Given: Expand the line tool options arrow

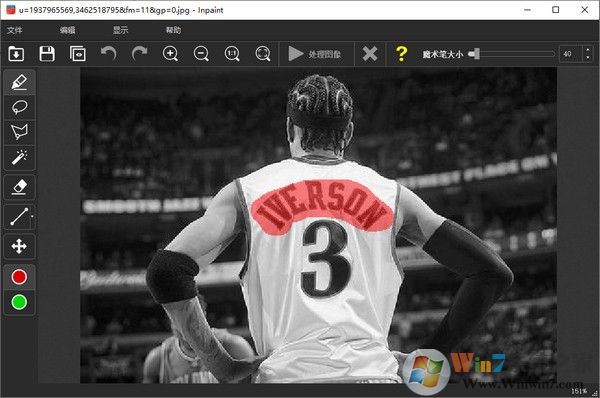Looking at the screenshot, I should click(x=33, y=217).
